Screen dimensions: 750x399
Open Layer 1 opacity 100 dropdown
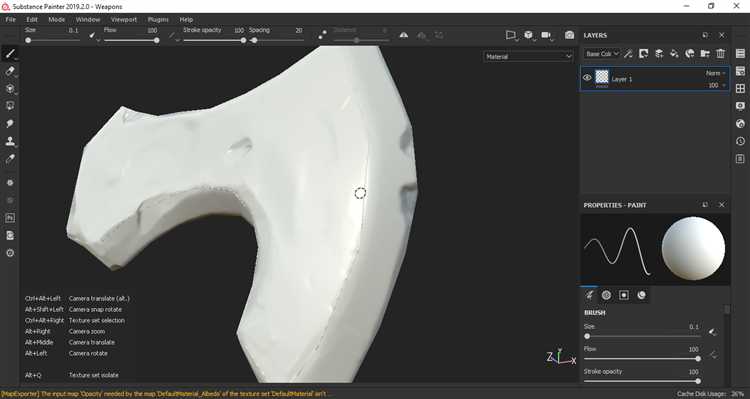coord(717,85)
